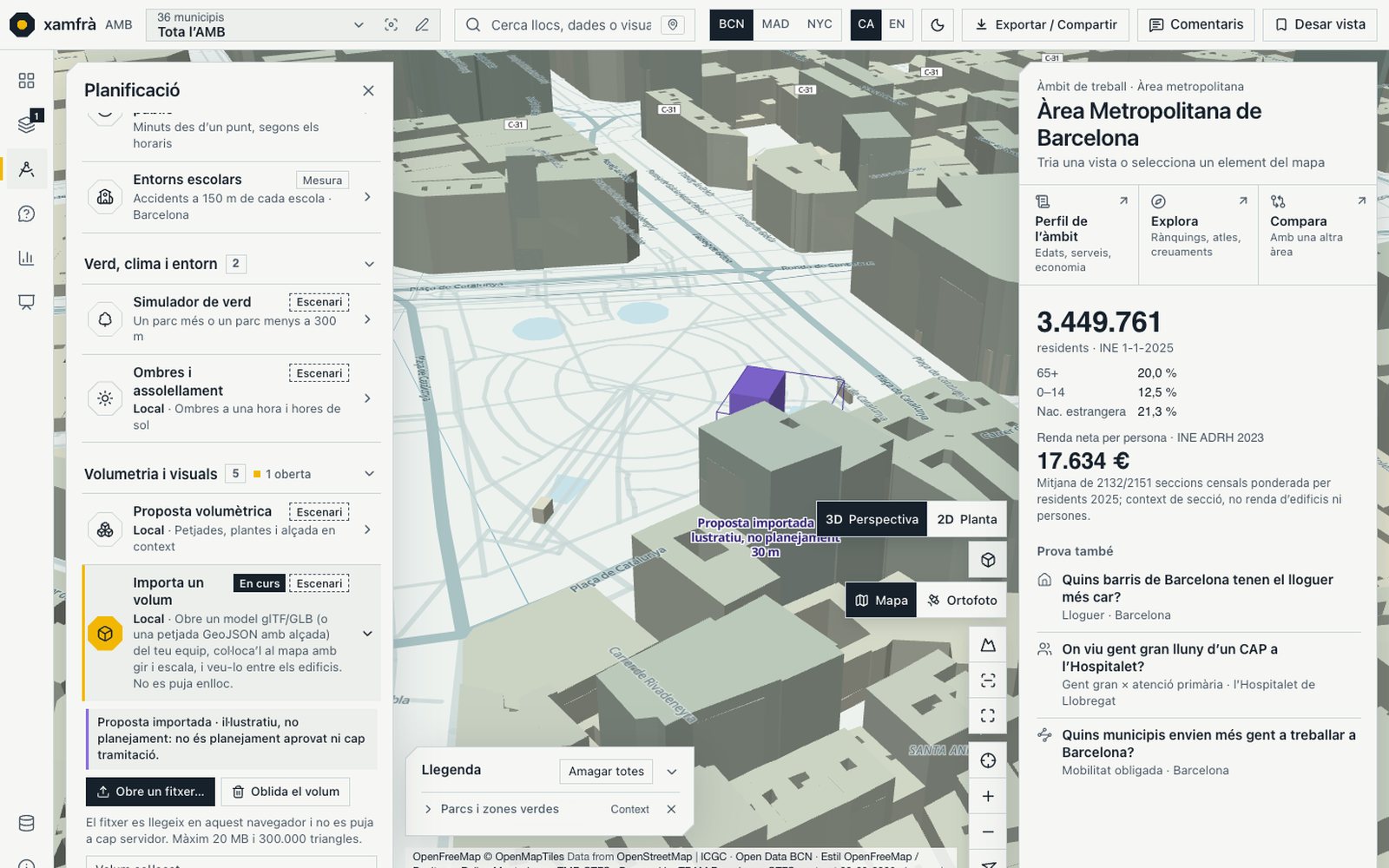Click the locate crosshair icon on map
The height and width of the screenshot is (868, 1389).
click(988, 760)
